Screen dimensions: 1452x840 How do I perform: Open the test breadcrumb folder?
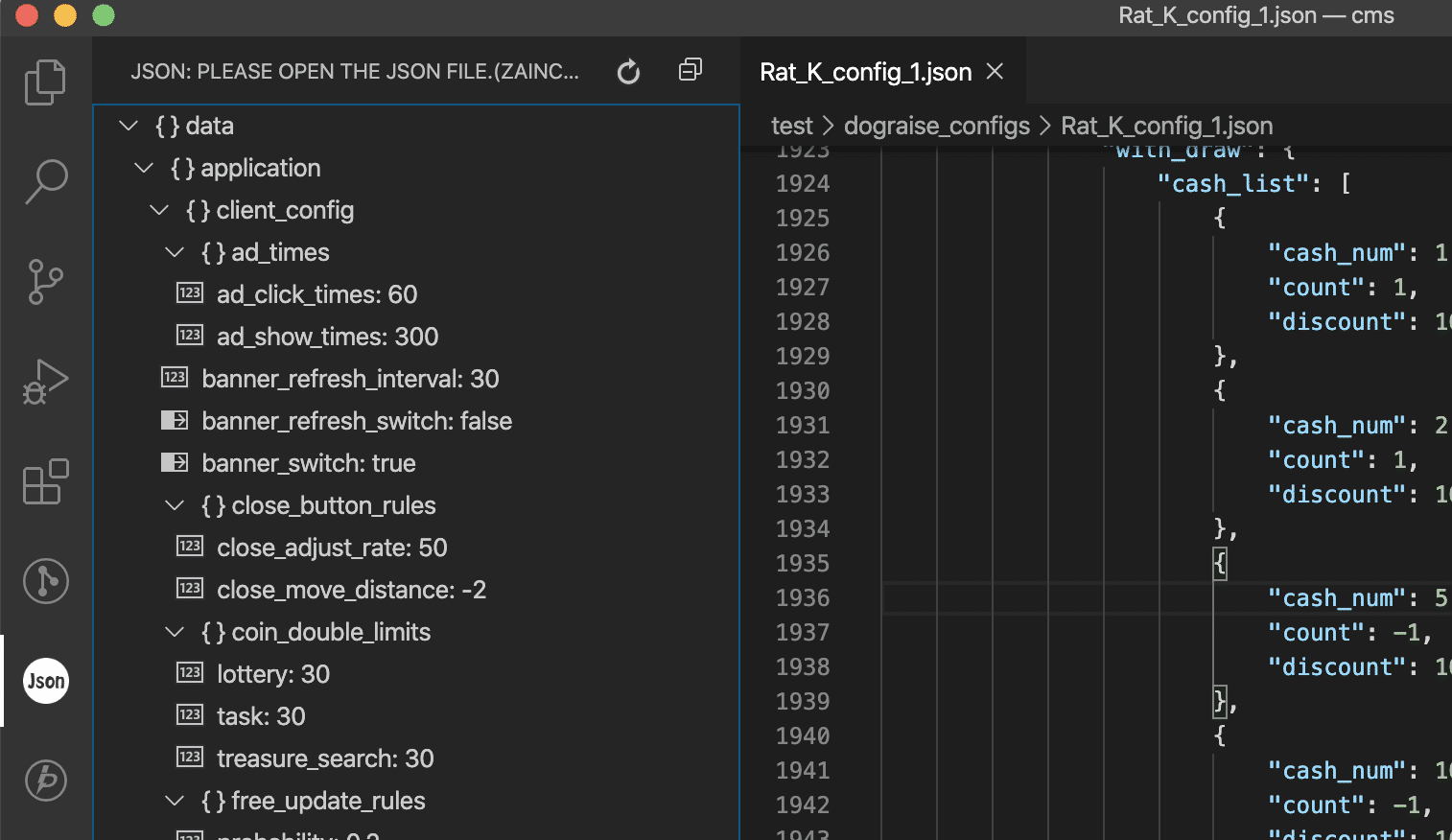coord(791,126)
